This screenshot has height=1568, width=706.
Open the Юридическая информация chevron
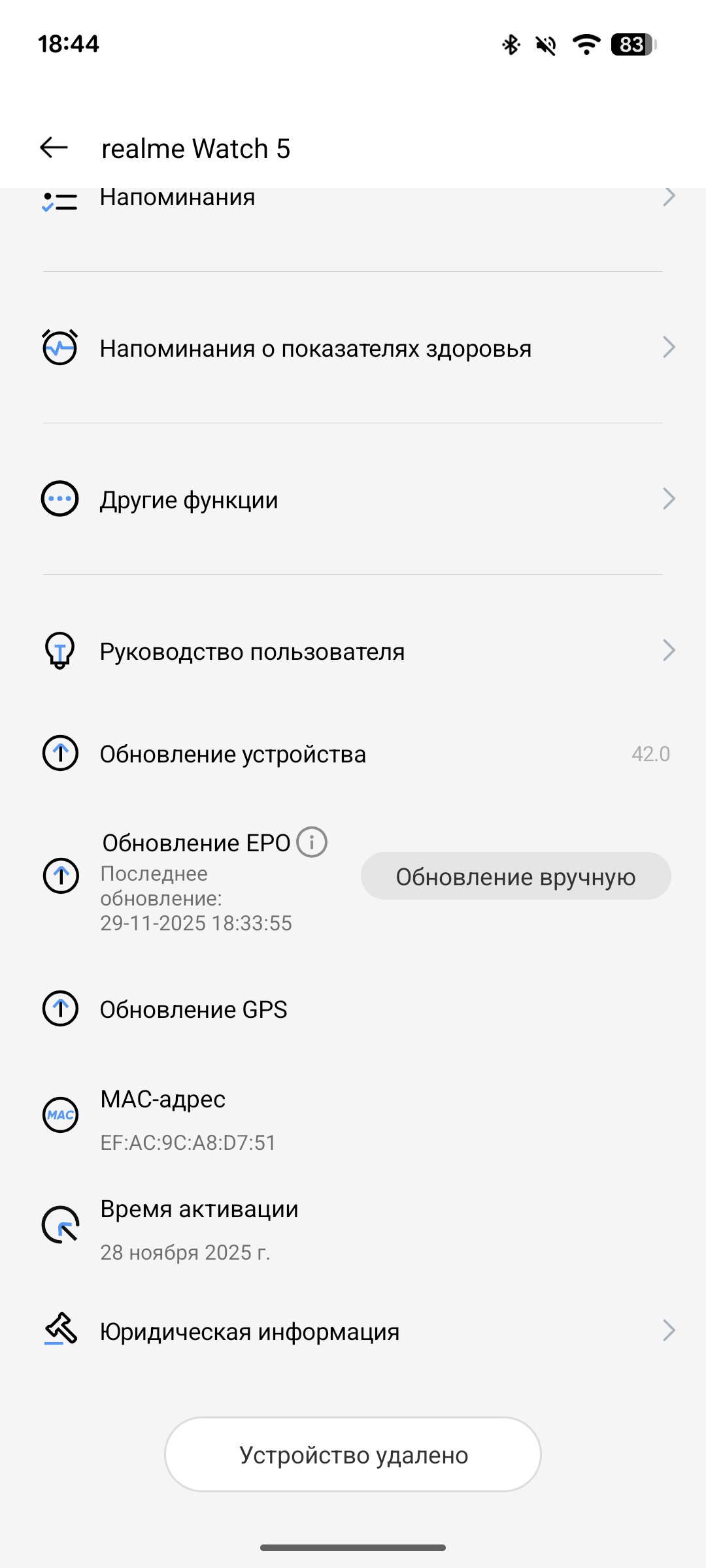[668, 1330]
